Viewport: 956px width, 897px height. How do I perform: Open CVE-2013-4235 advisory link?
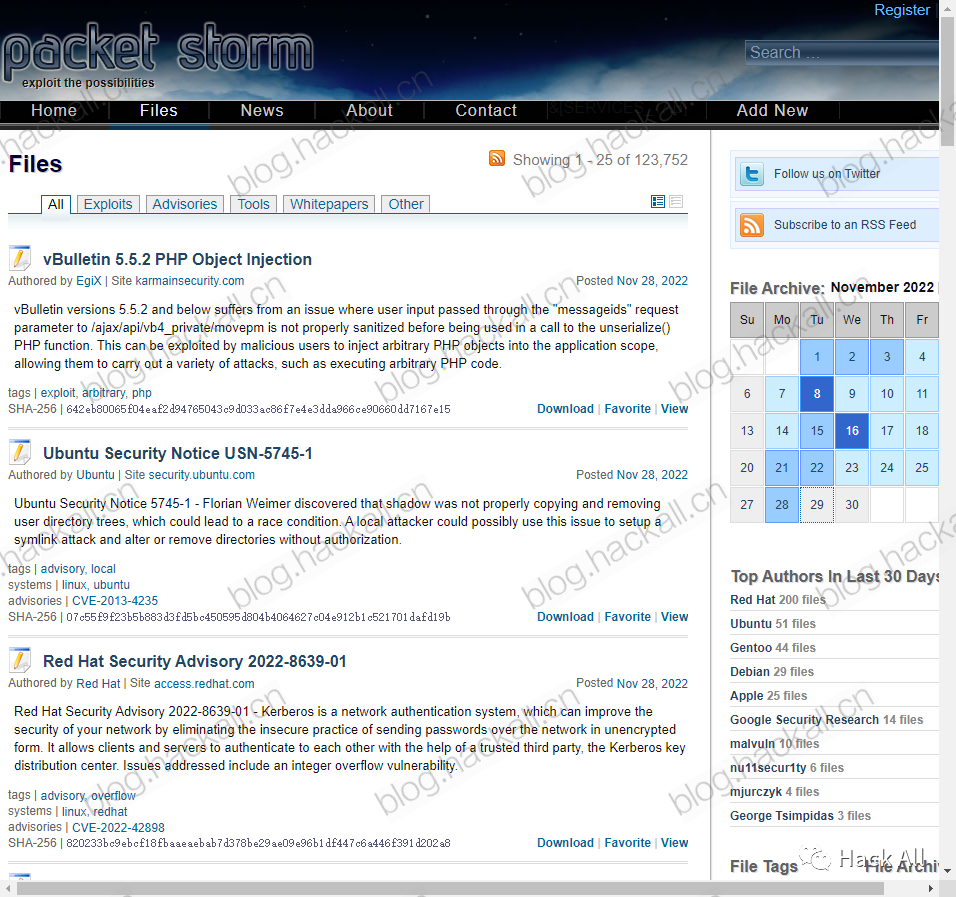click(x=115, y=601)
